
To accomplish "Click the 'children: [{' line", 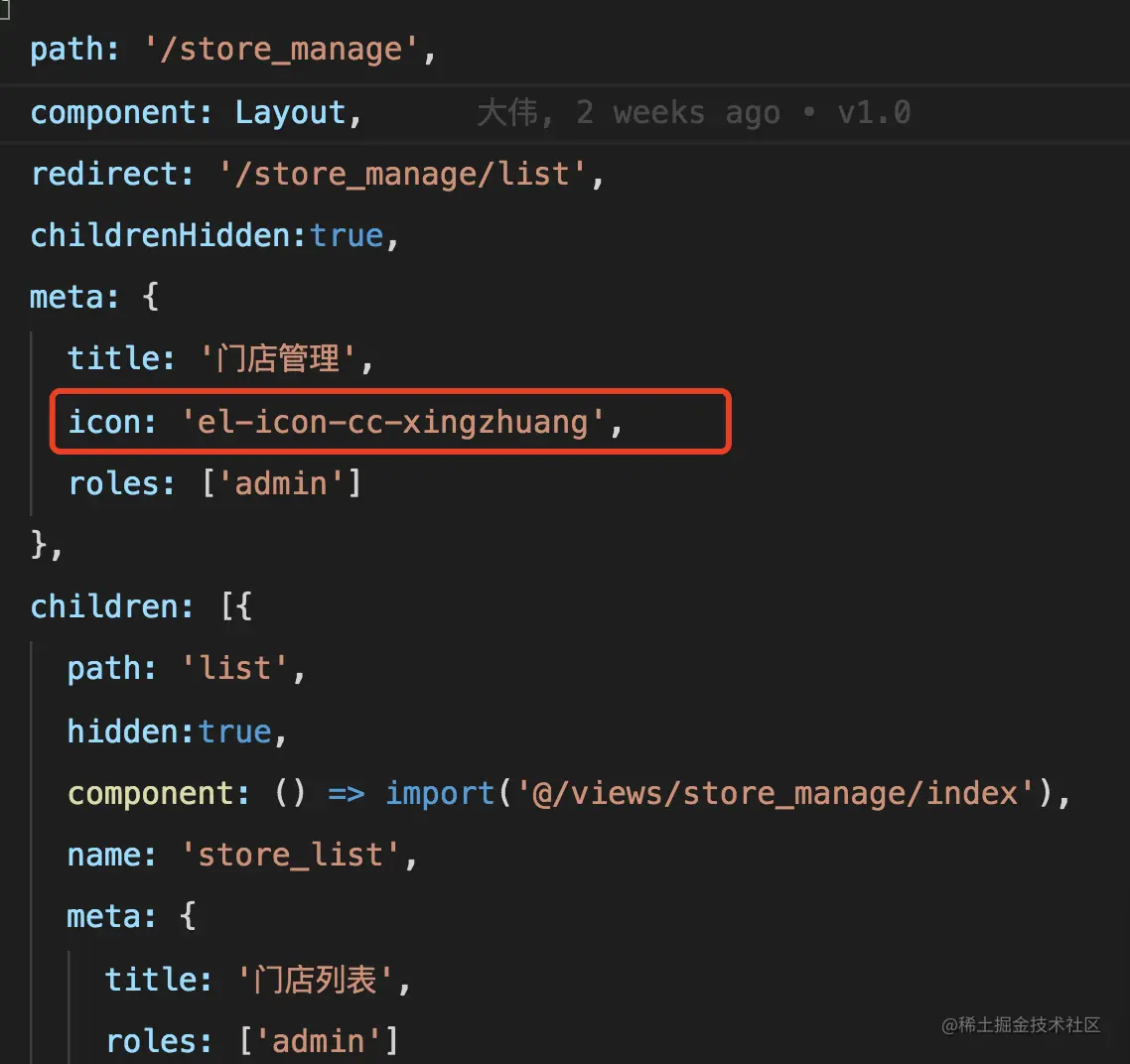I will (141, 606).
